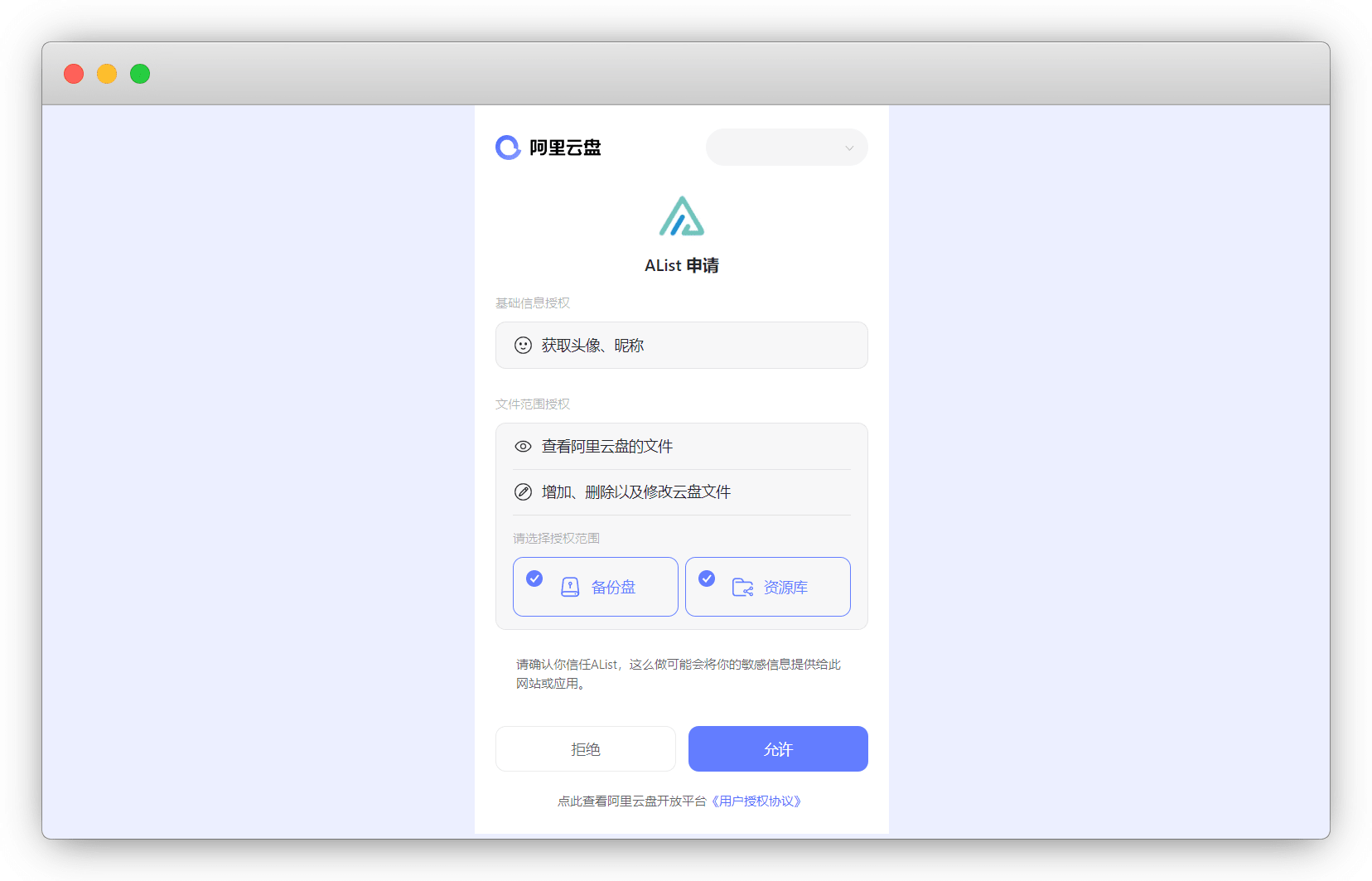Click the AList triangle app logo
The height and width of the screenshot is (881, 1372).
[681, 216]
